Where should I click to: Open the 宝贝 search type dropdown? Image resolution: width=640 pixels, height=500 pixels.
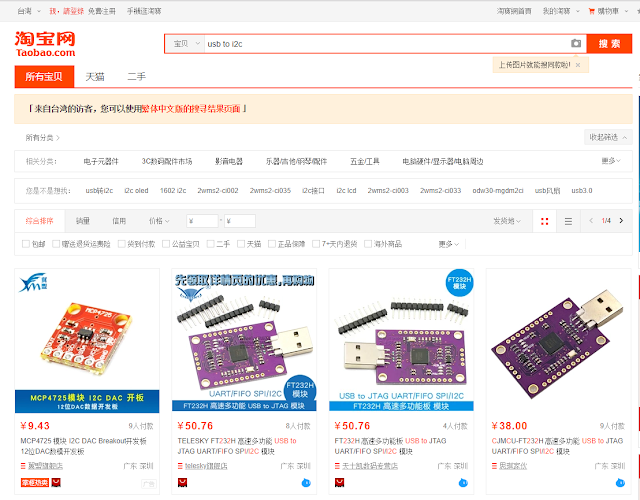186,44
